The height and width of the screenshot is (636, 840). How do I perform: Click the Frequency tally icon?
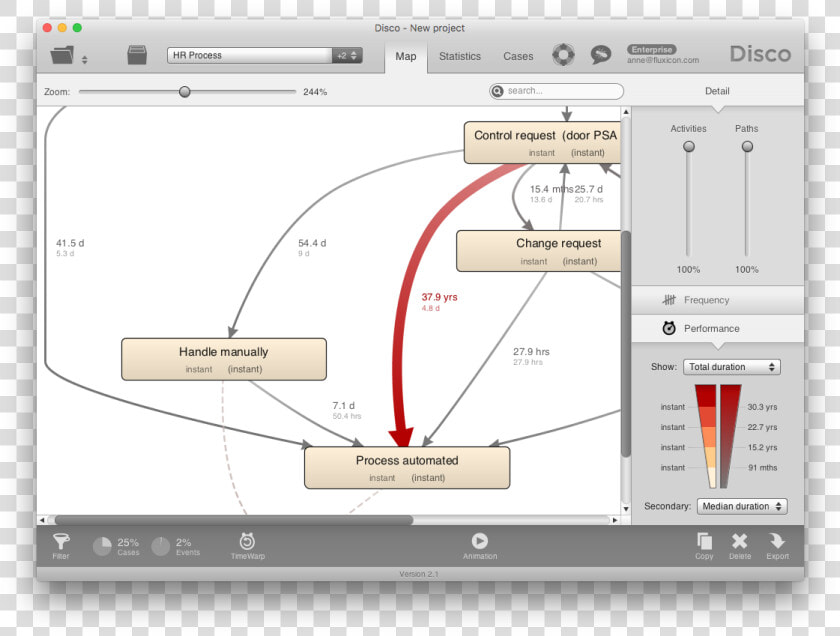click(x=669, y=300)
